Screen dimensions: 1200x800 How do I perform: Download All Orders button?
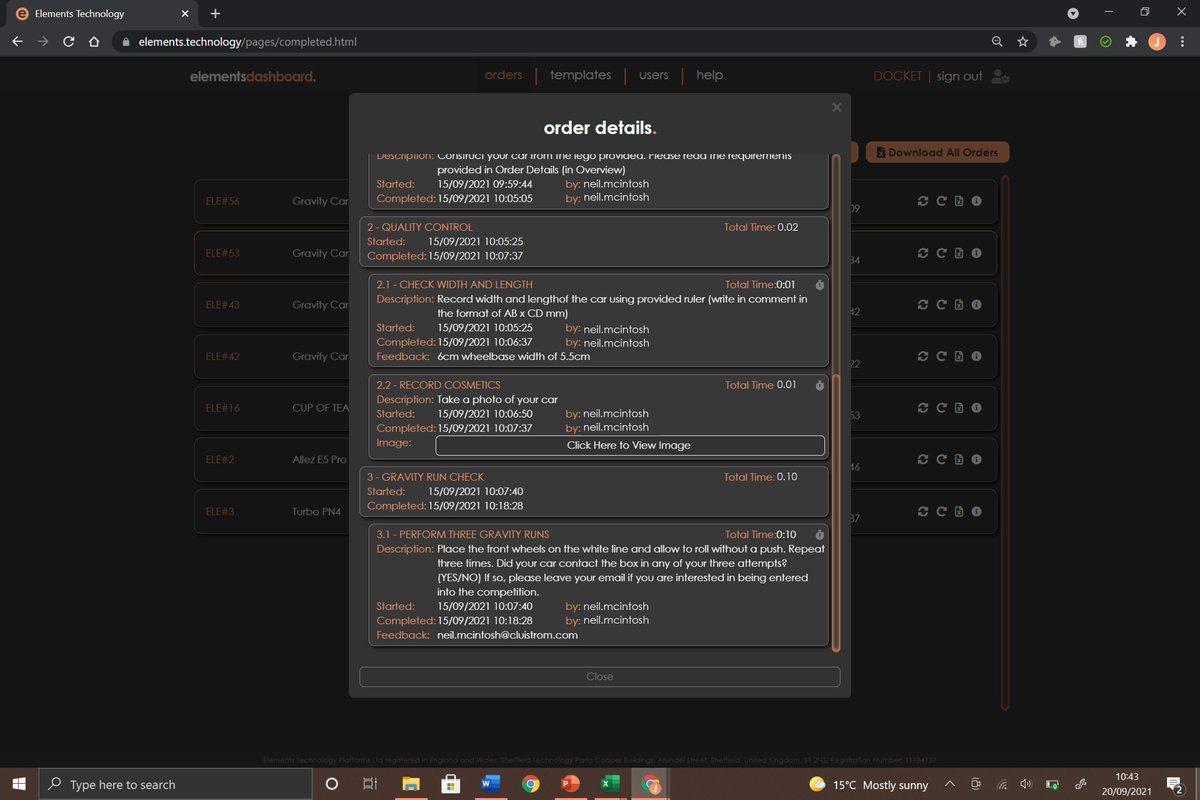[937, 152]
